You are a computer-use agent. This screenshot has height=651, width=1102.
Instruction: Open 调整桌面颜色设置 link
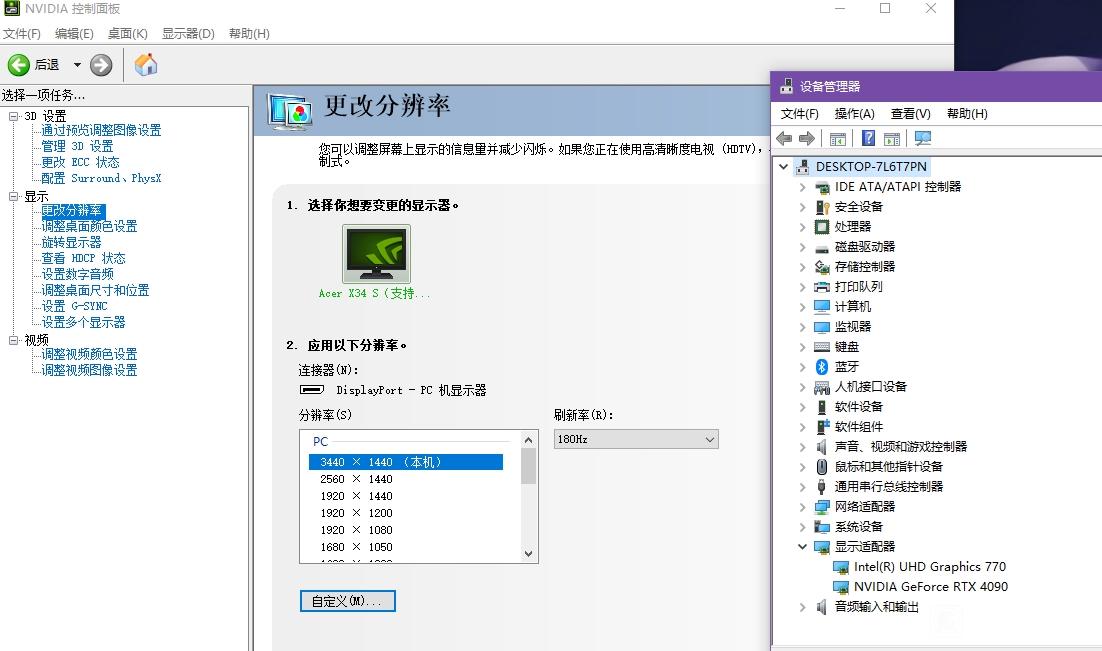[x=89, y=226]
